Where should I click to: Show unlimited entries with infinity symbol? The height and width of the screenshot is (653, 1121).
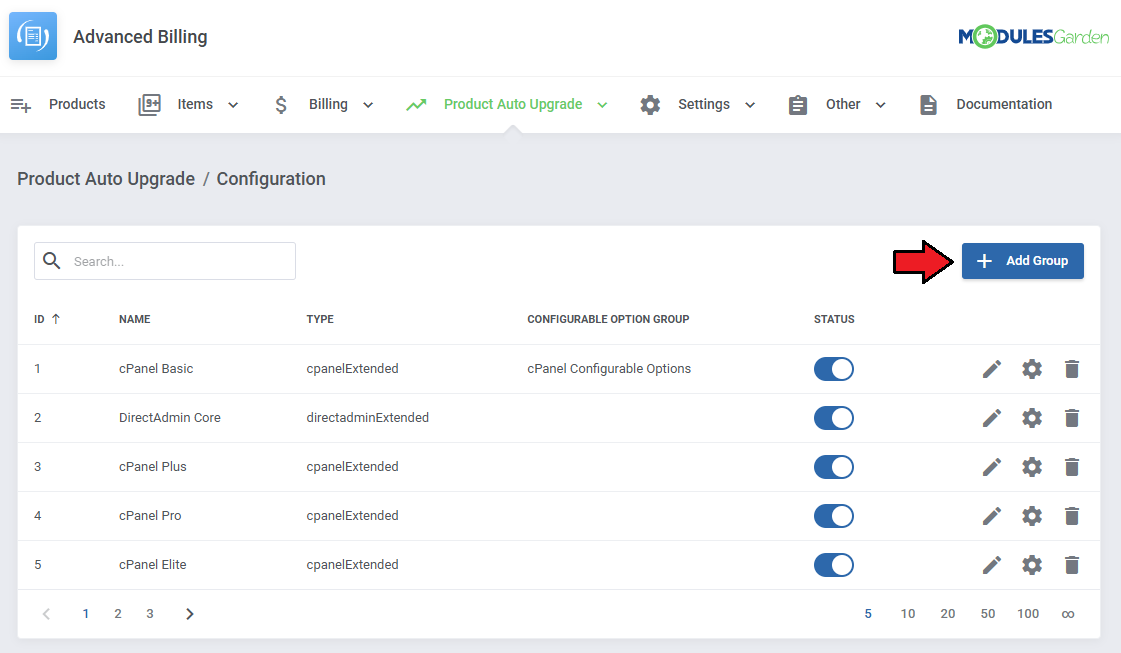tap(1068, 614)
